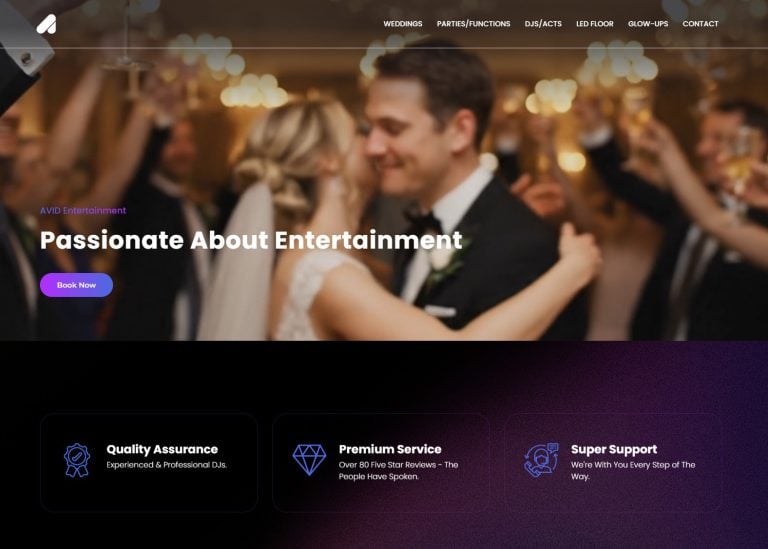This screenshot has height=549, width=768.
Task: Select LED Floor in navigation
Action: 595,24
